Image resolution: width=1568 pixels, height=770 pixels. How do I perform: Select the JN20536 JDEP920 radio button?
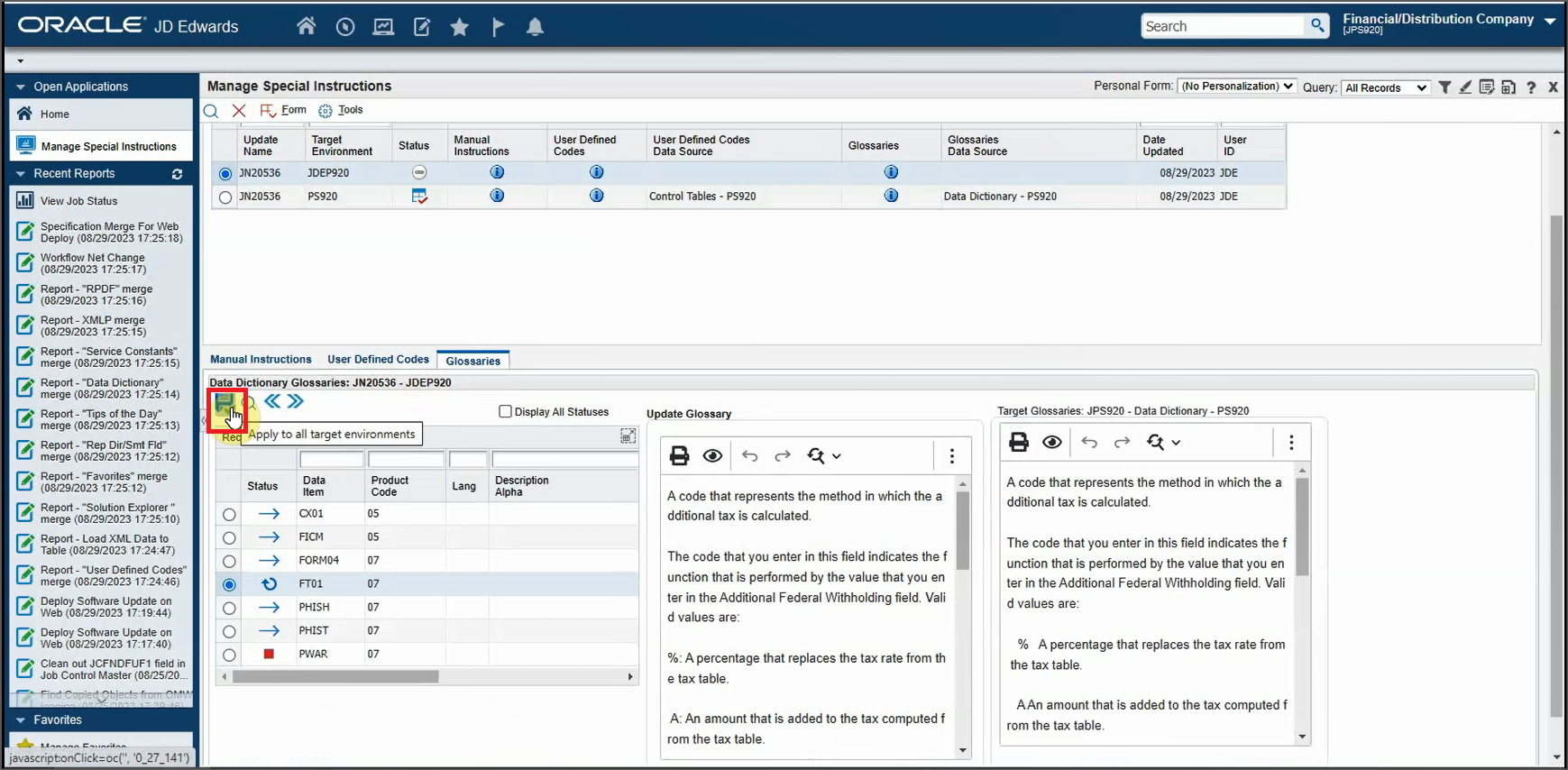[225, 173]
